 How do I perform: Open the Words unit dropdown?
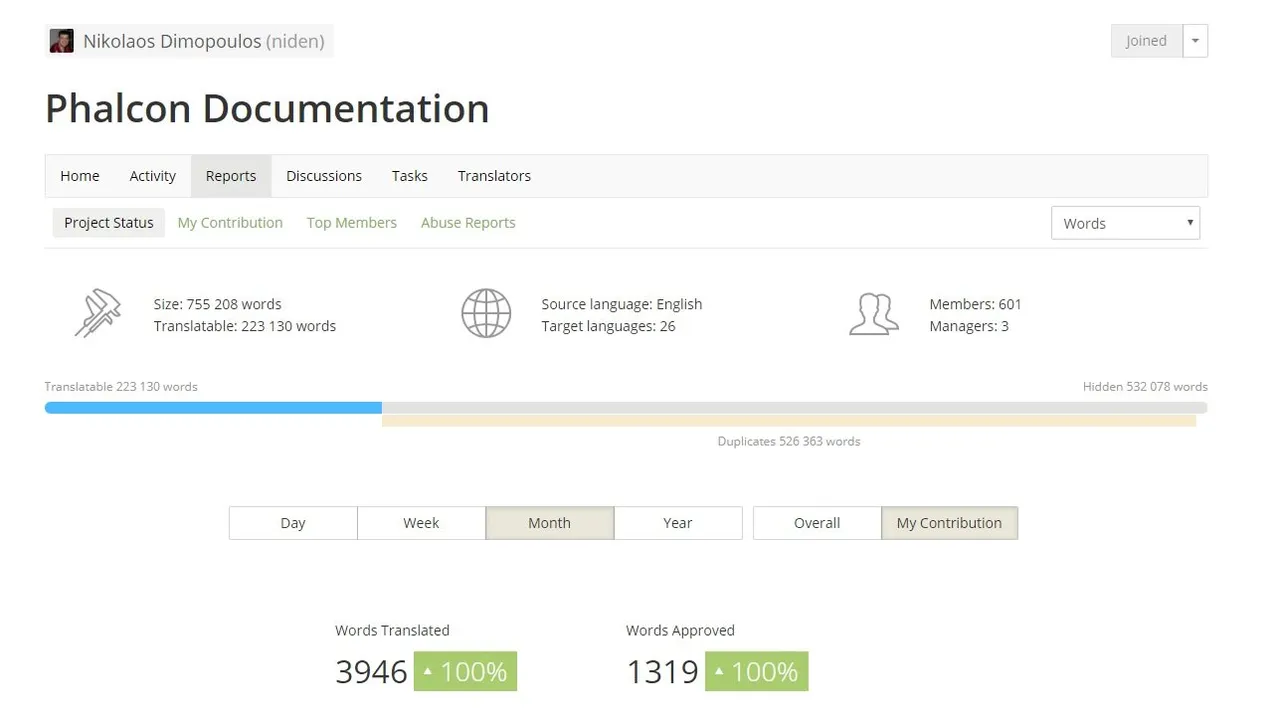pyautogui.click(x=1125, y=223)
